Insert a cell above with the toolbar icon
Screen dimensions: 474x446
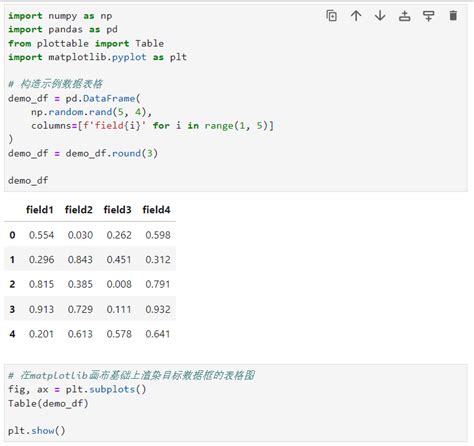[404, 16]
